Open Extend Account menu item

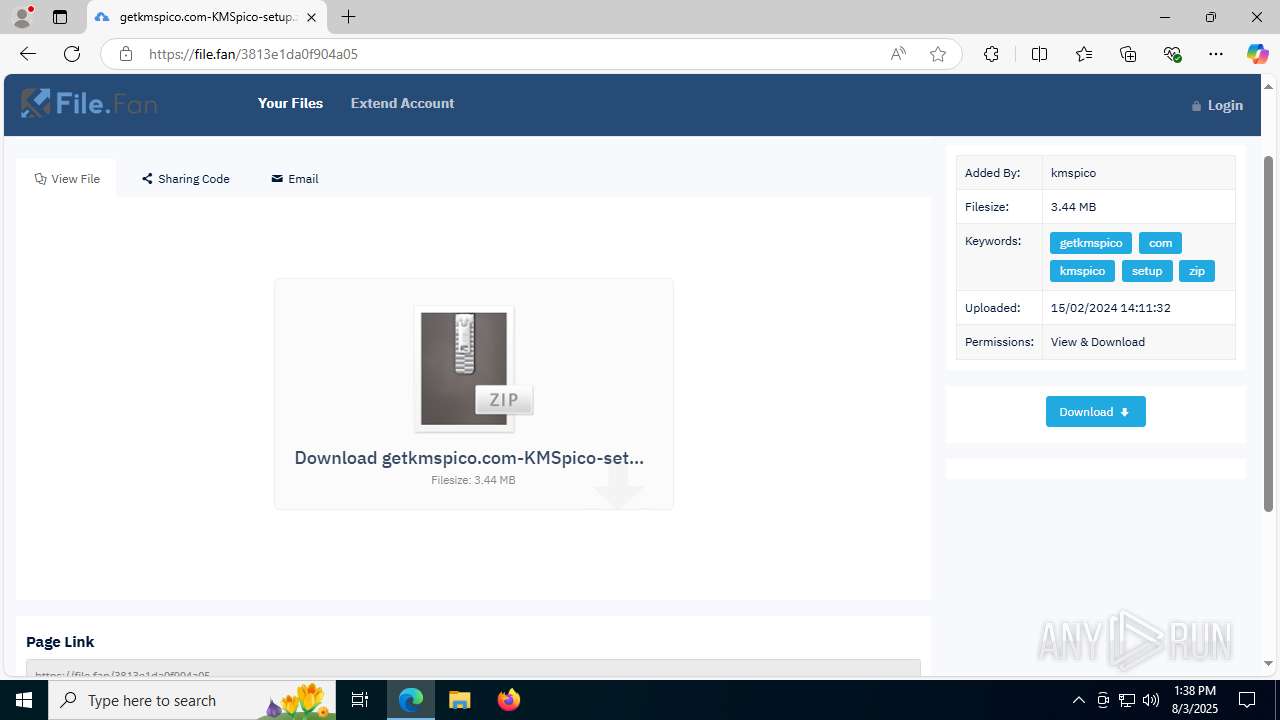point(402,103)
